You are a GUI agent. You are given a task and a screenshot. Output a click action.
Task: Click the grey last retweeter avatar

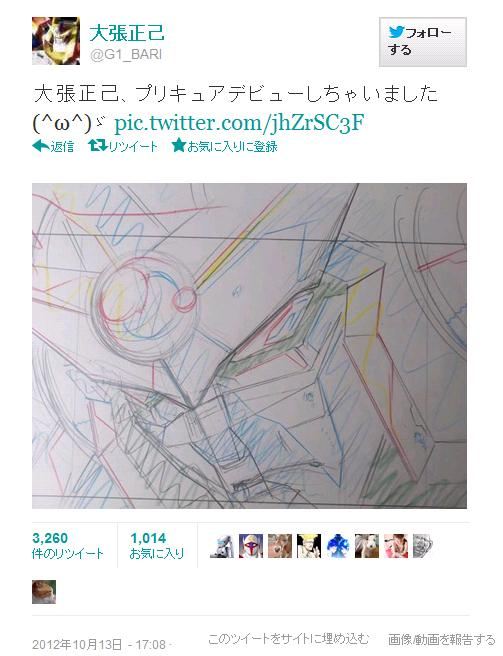pyautogui.click(x=423, y=546)
